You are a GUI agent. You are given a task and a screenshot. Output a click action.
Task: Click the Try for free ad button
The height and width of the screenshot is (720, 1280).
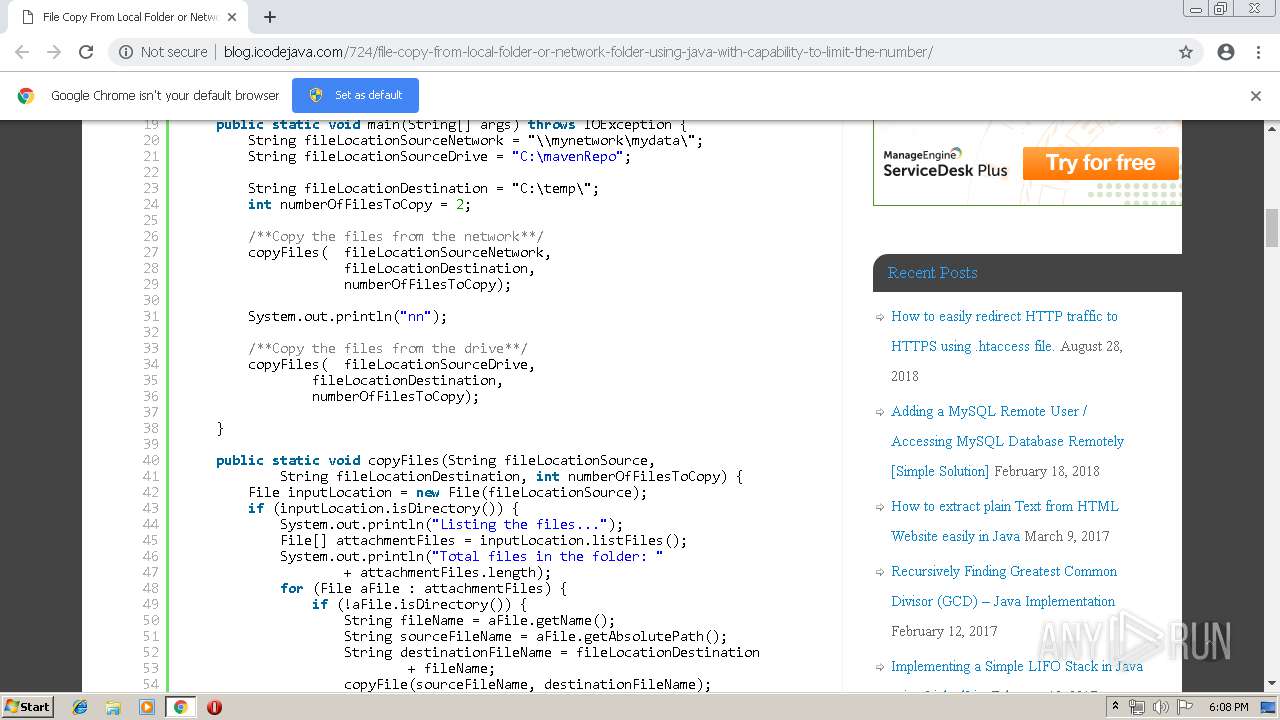[x=1100, y=163]
